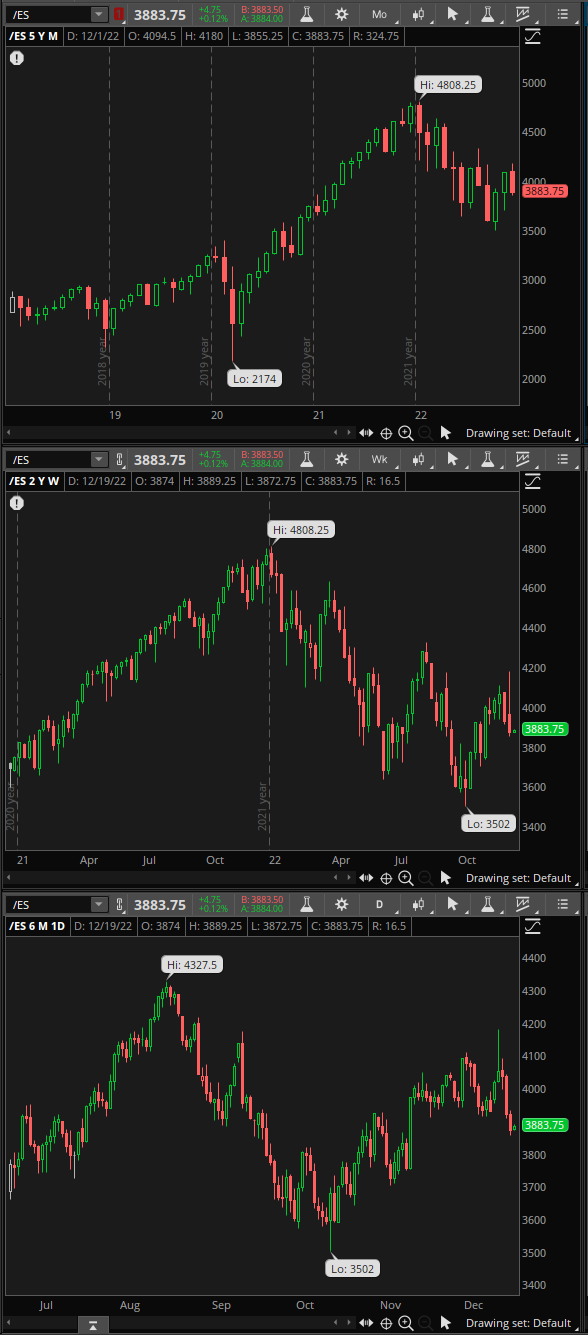Click Lo: 2174 bubble on monthly chart

pyautogui.click(x=255, y=379)
